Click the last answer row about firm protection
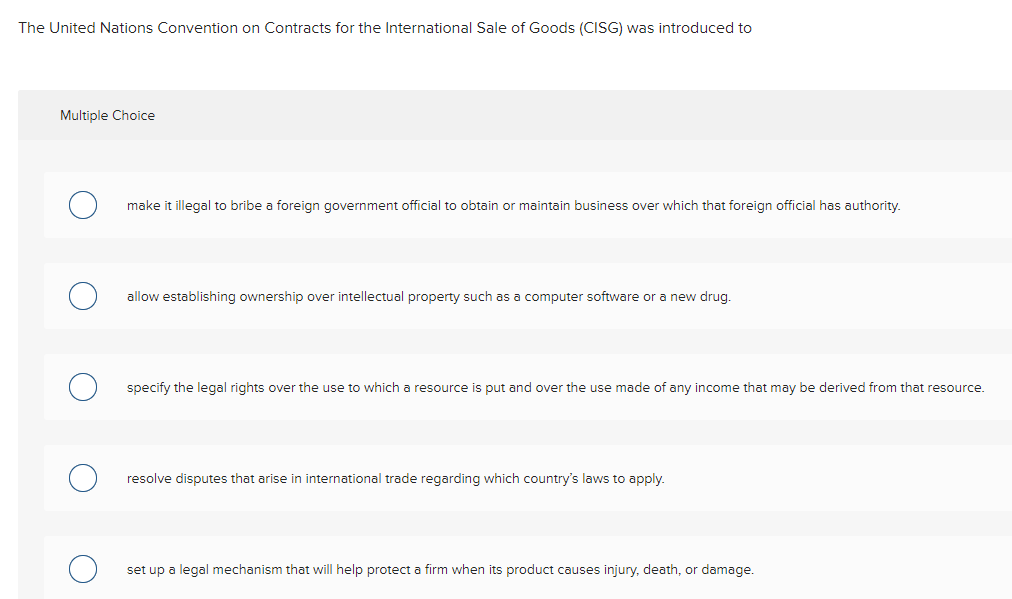 coord(440,569)
